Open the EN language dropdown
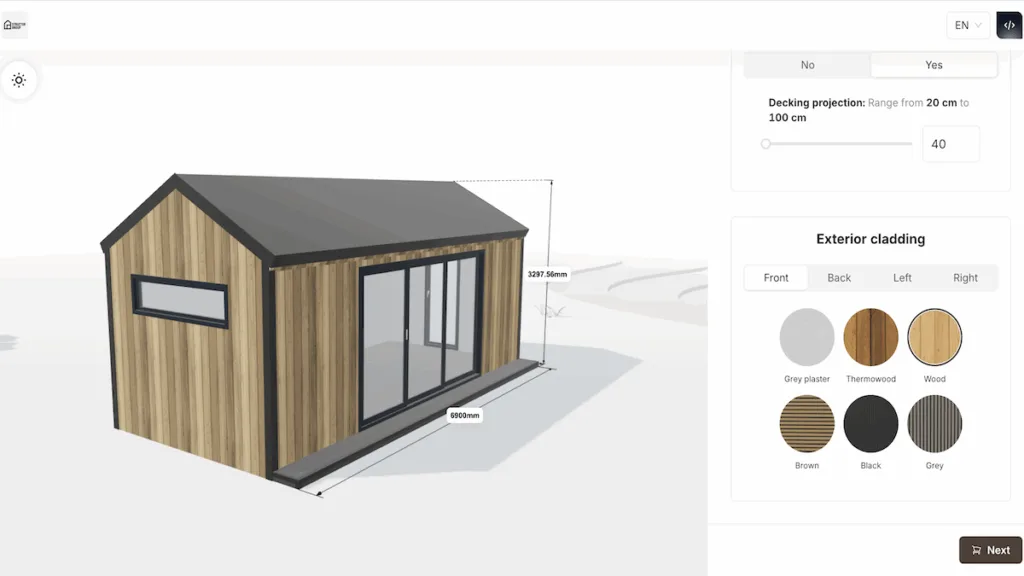This screenshot has height=576, width=1024. [968, 25]
